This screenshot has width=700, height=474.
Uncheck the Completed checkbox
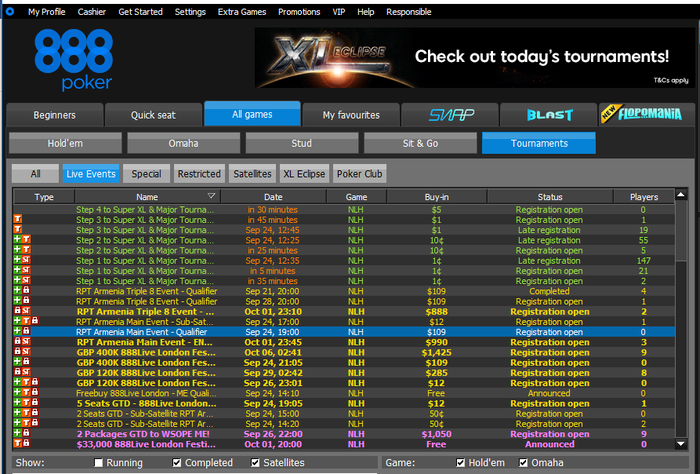tap(177, 462)
